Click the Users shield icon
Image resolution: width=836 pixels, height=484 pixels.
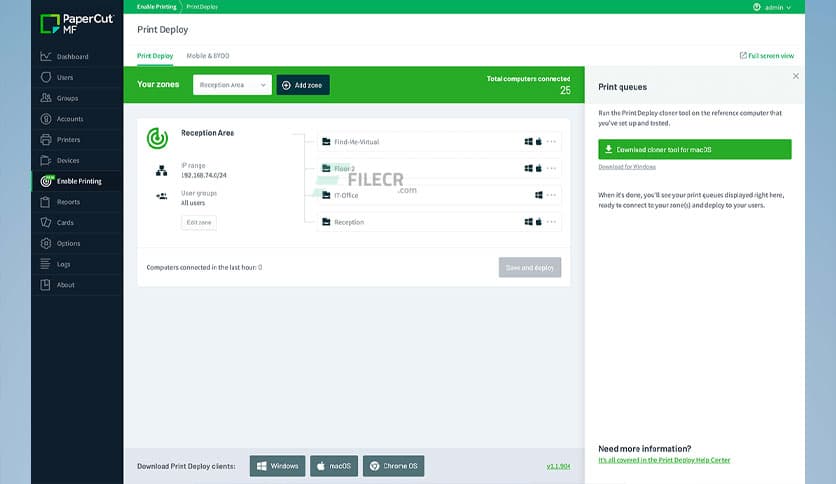point(46,77)
